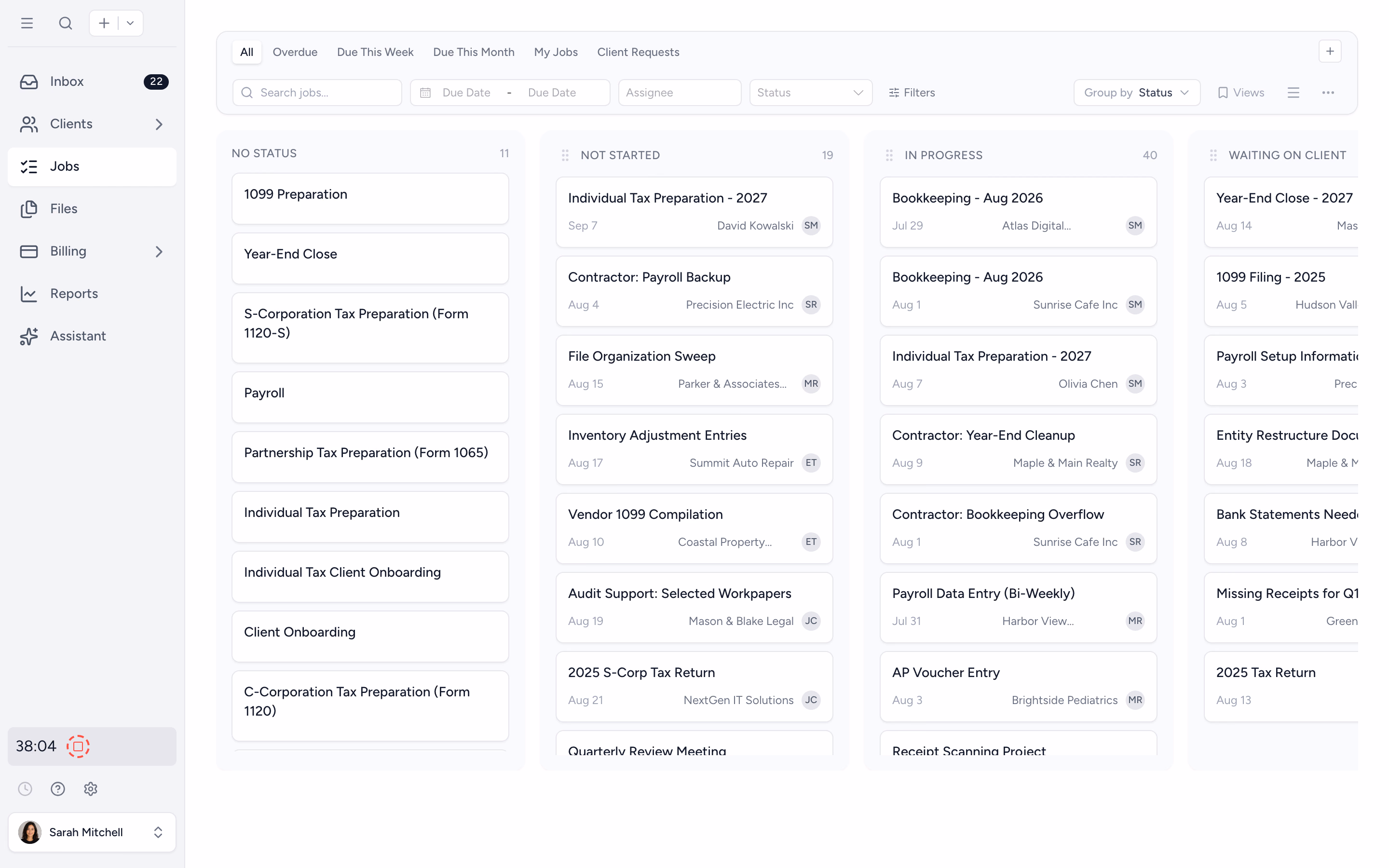Open Inbox from sidebar
The height and width of the screenshot is (868, 1389).
[93, 81]
